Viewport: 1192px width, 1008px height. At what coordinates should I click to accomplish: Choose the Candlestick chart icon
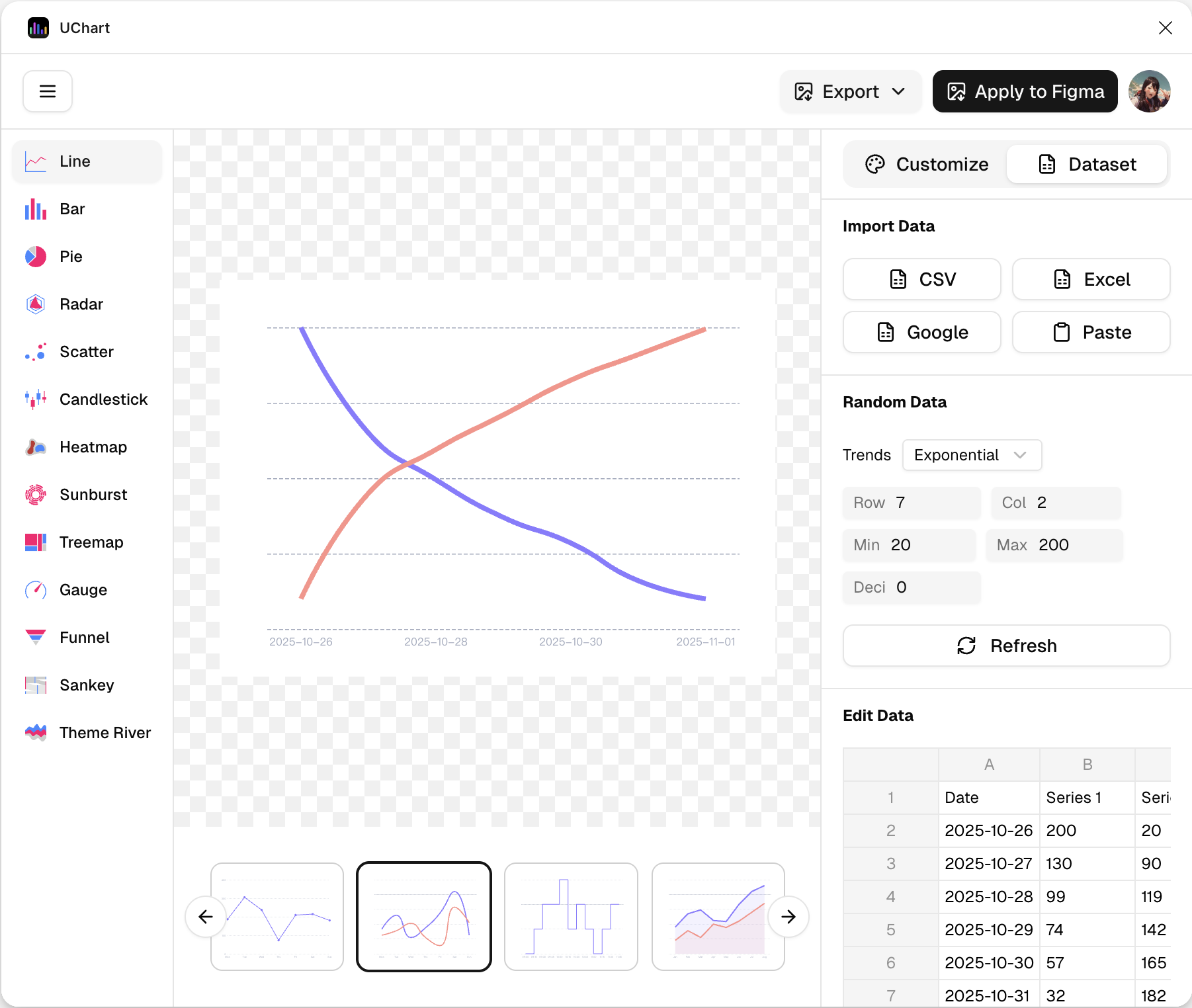point(36,399)
